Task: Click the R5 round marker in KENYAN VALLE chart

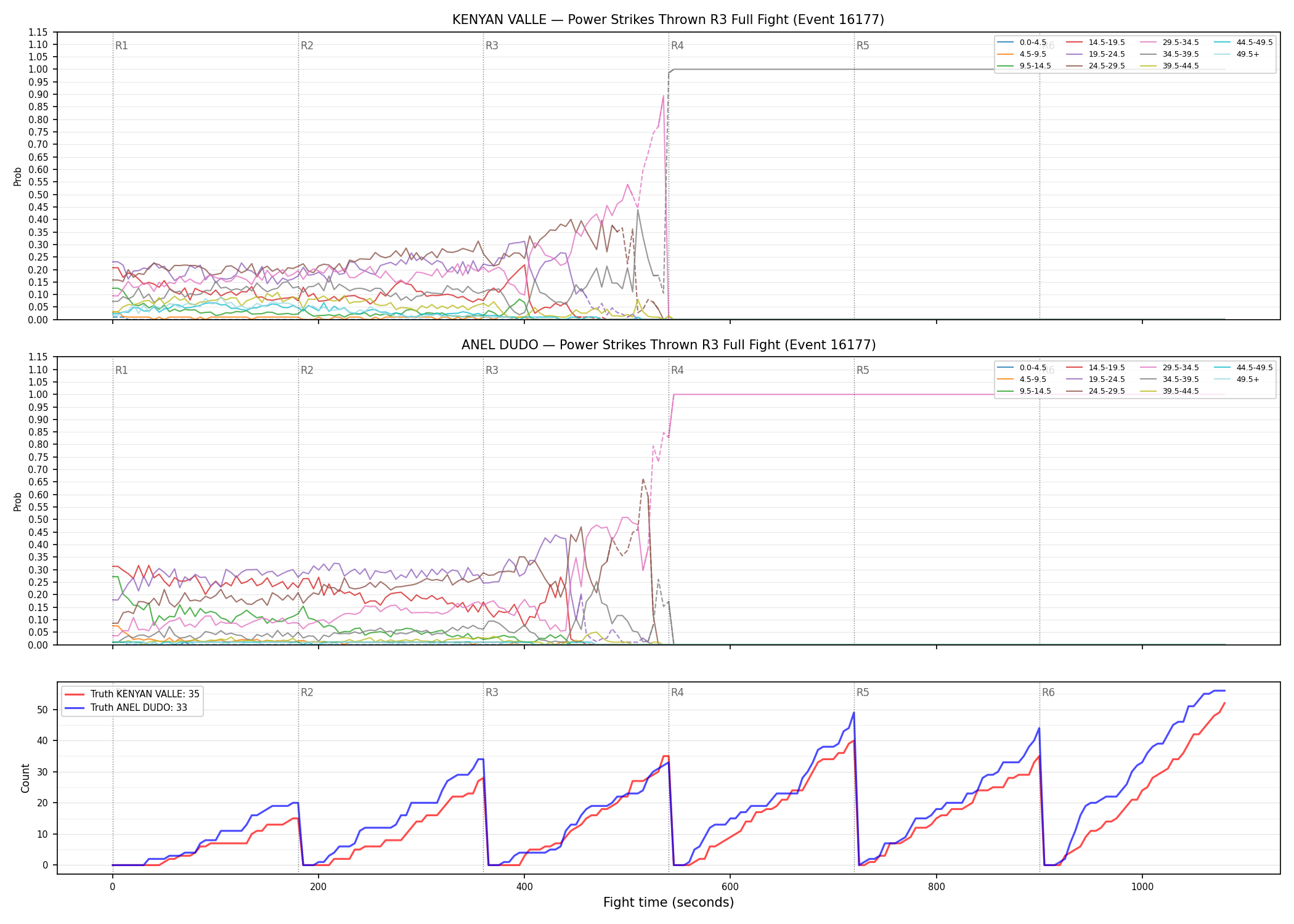Action: [863, 46]
